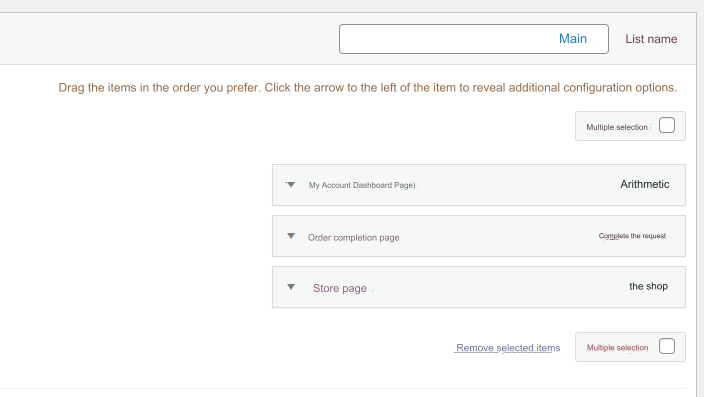Click the List name label

click(x=651, y=39)
